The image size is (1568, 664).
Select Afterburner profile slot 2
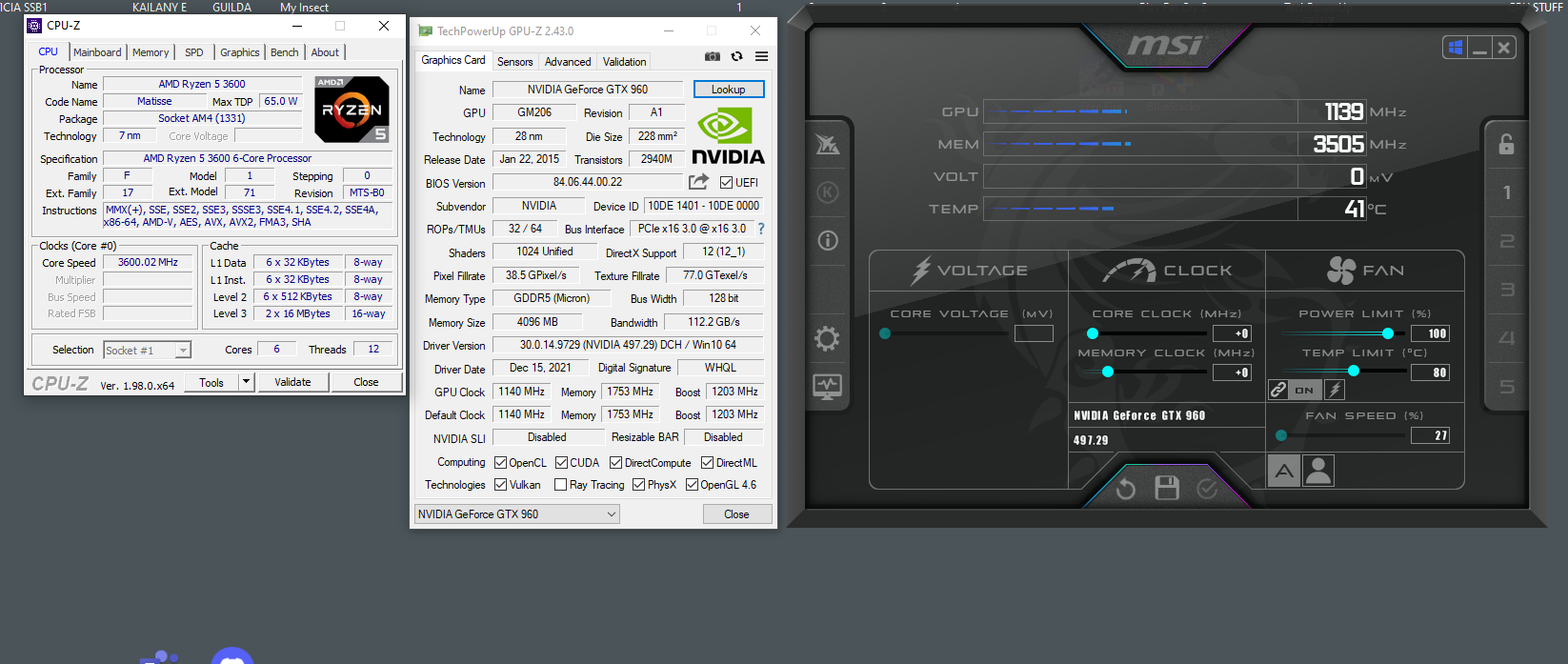tap(1507, 242)
